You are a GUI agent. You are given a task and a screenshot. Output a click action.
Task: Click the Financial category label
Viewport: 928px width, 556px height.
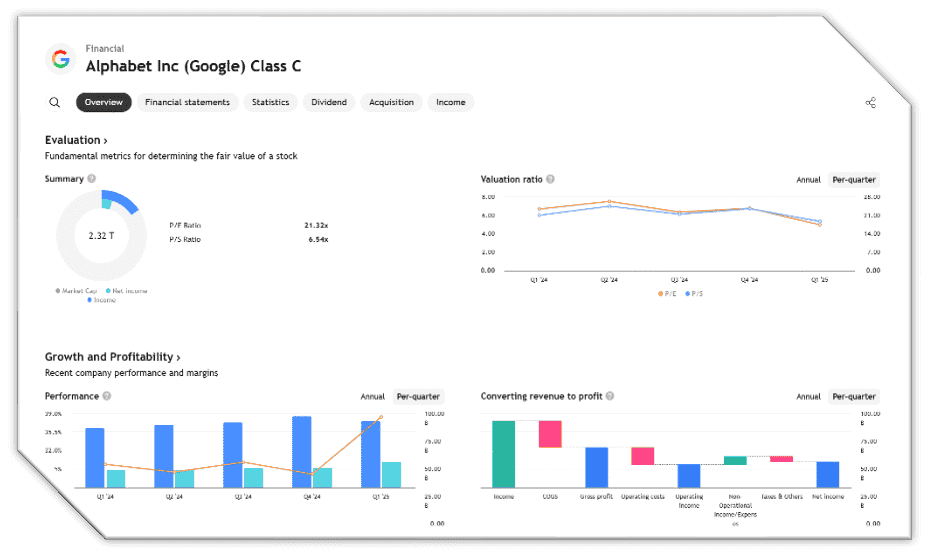point(105,49)
